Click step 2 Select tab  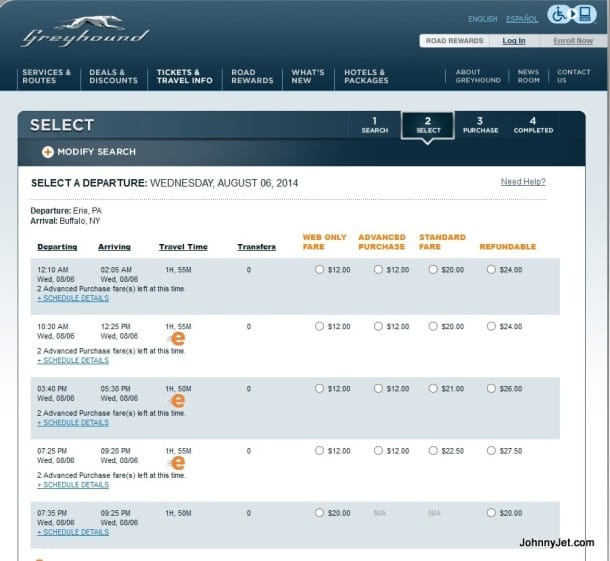[x=428, y=125]
